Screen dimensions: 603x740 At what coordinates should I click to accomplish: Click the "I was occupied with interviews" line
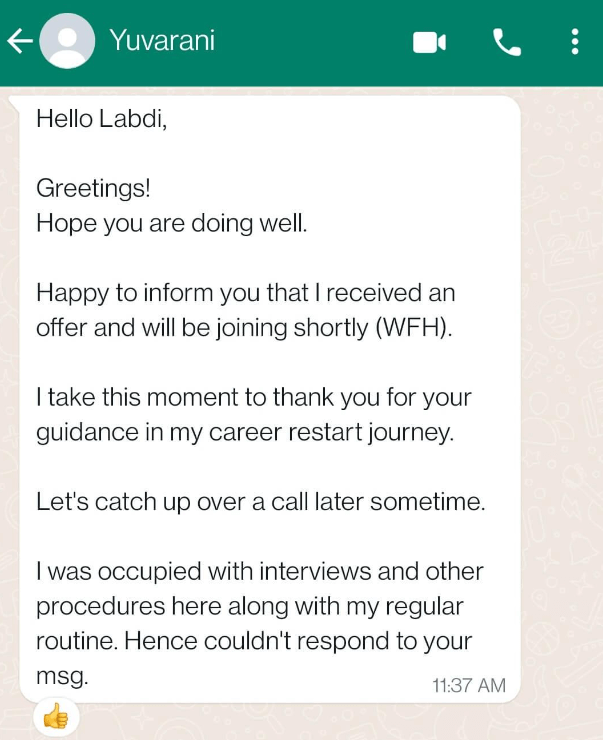click(x=259, y=572)
